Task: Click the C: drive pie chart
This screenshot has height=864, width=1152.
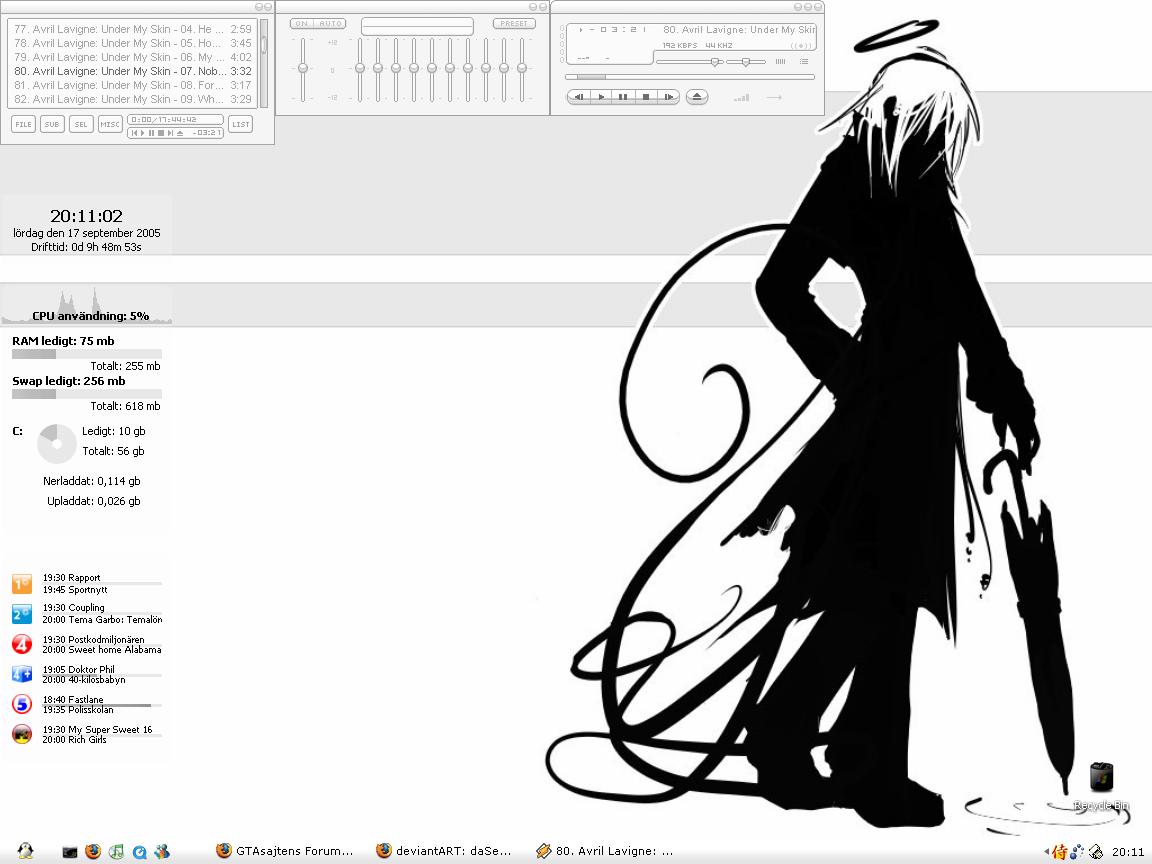Action: 57,443
